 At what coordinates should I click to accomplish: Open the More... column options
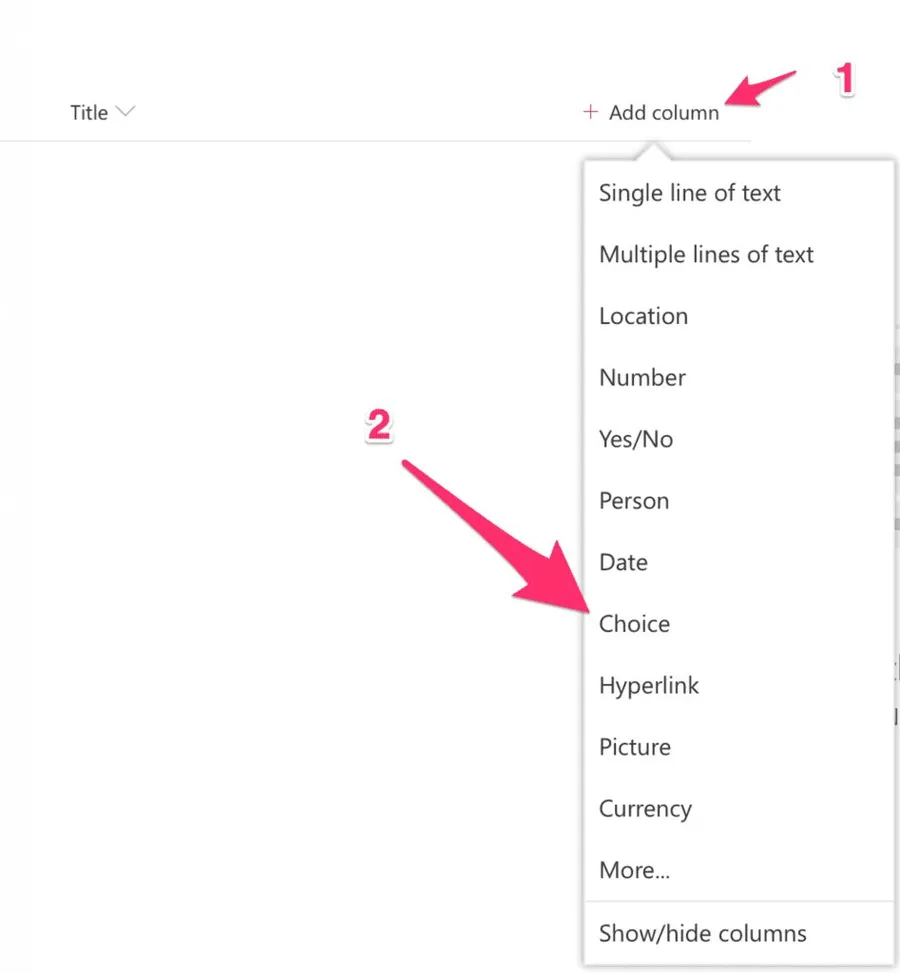(x=634, y=870)
